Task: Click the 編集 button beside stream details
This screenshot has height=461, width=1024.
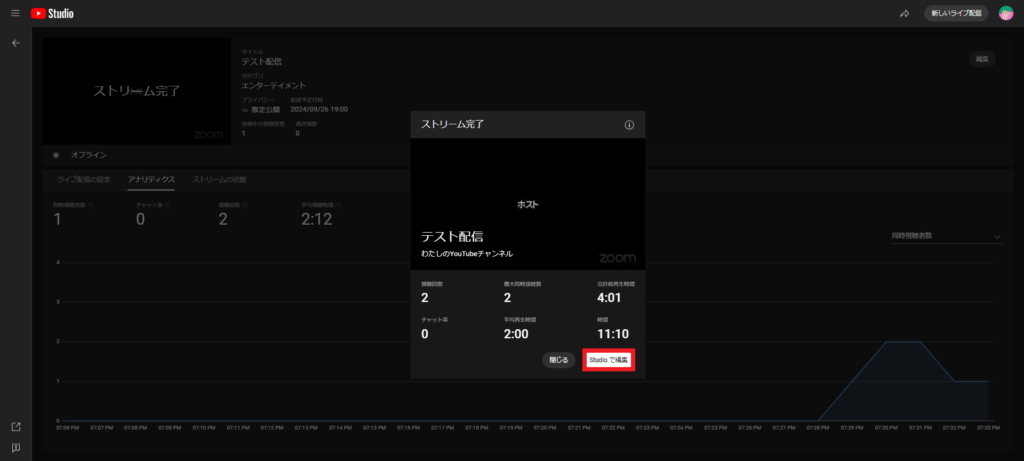Action: (x=981, y=59)
